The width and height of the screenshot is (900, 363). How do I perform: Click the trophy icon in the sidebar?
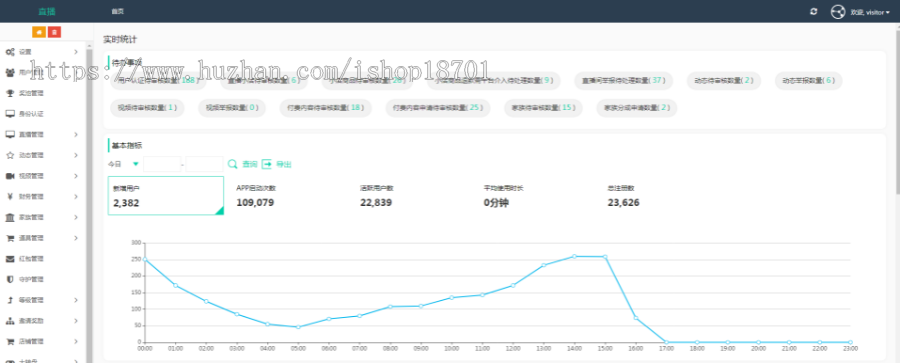pyautogui.click(x=10, y=93)
